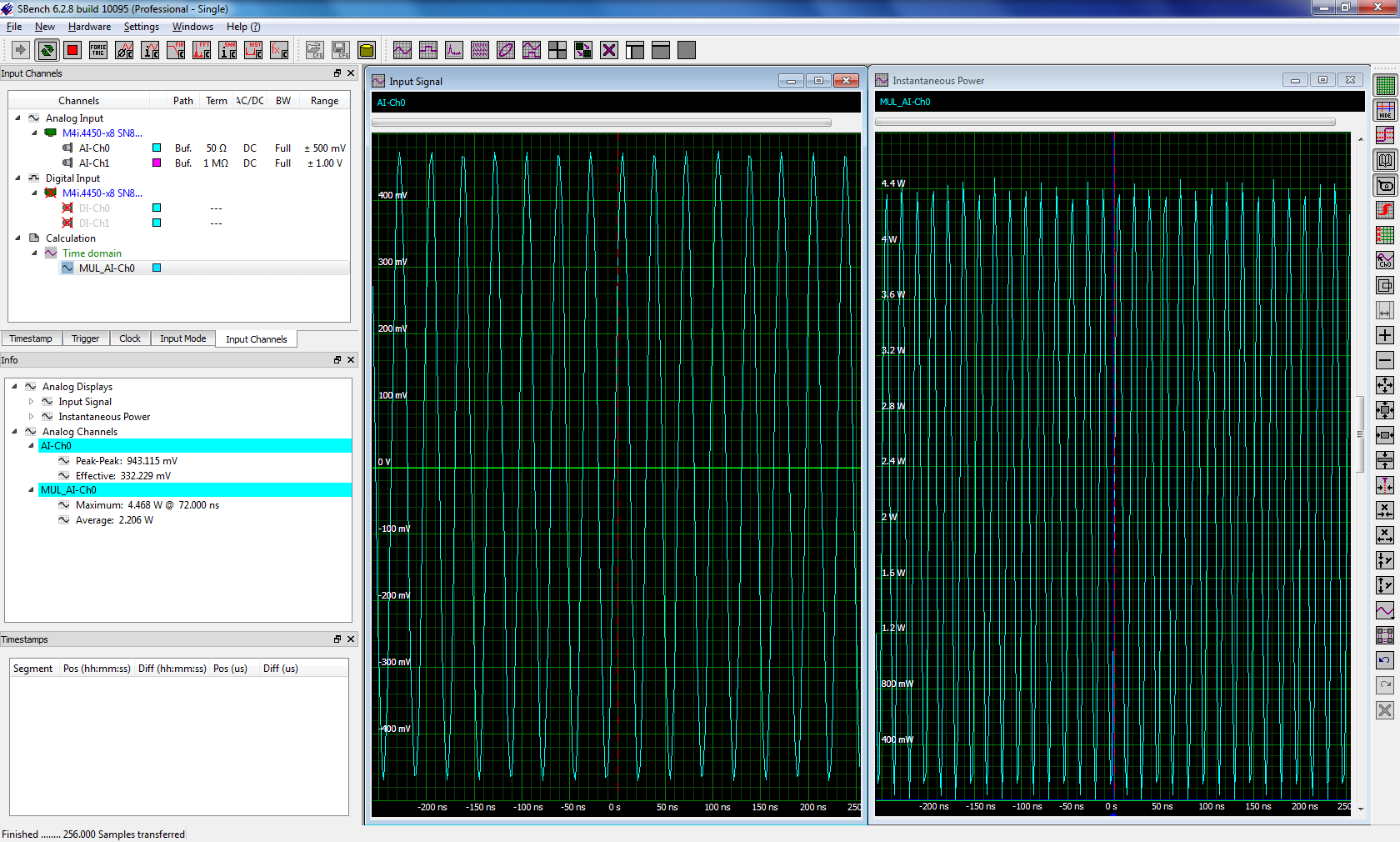Collapse the Calculation tree node

click(x=18, y=238)
